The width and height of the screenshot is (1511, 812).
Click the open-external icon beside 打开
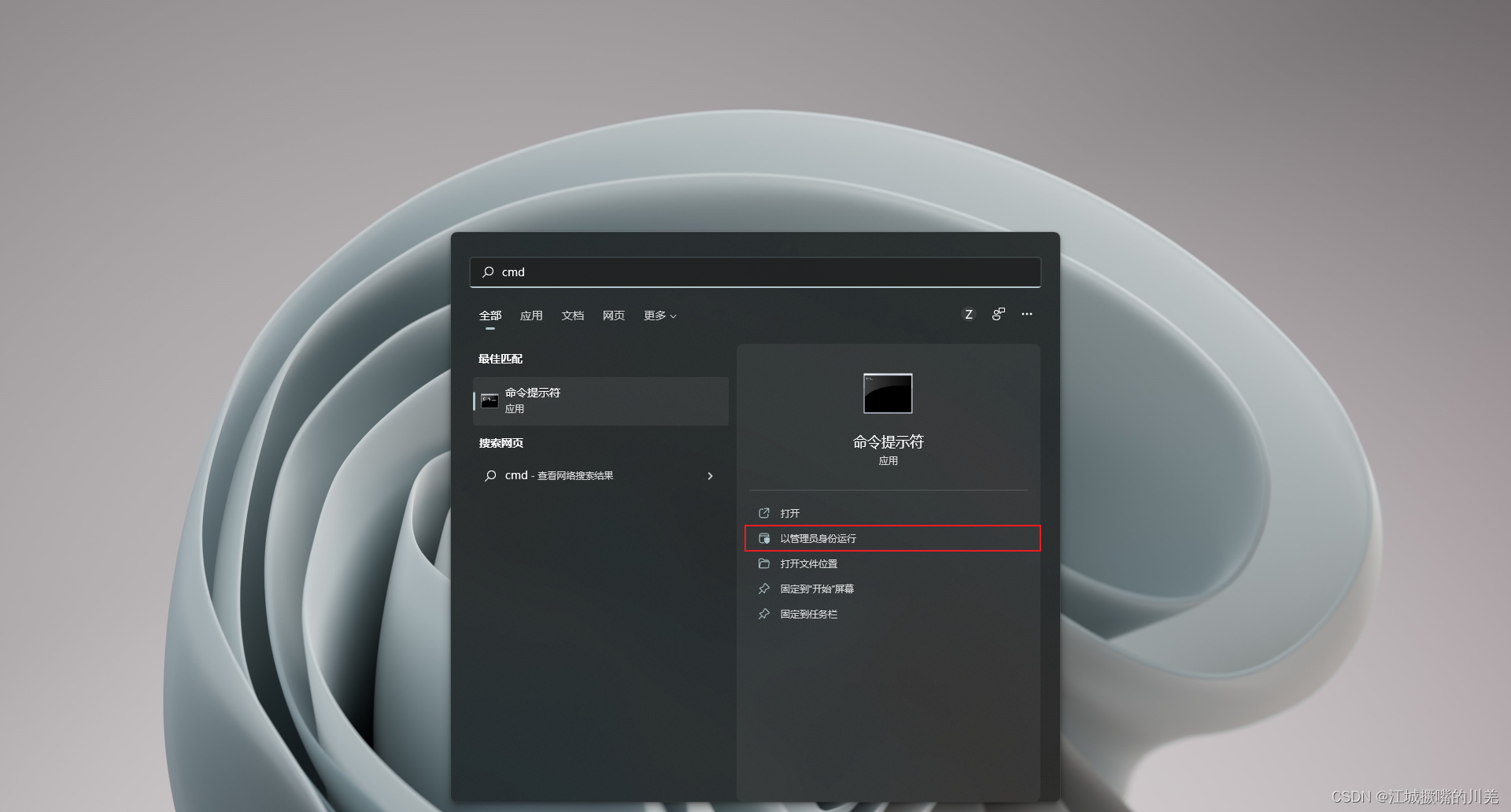point(763,513)
